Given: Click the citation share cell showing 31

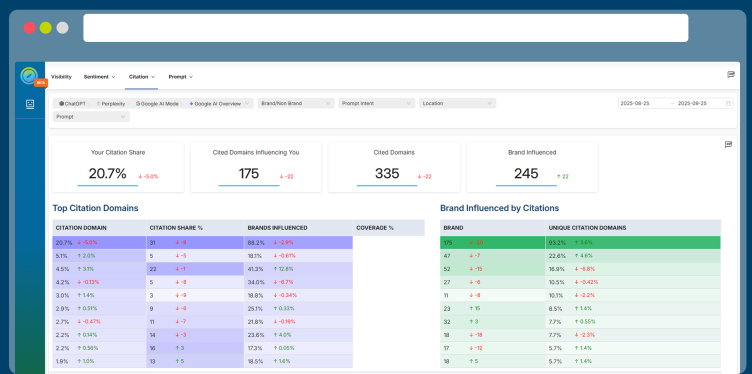Looking at the screenshot, I should pos(195,243).
